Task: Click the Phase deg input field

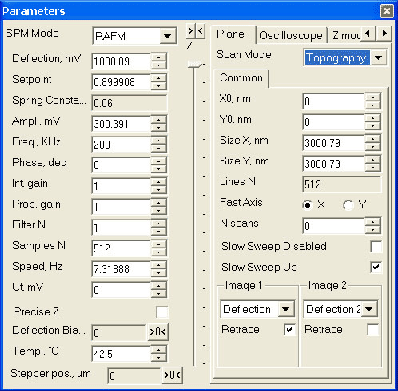Action: click(x=121, y=165)
